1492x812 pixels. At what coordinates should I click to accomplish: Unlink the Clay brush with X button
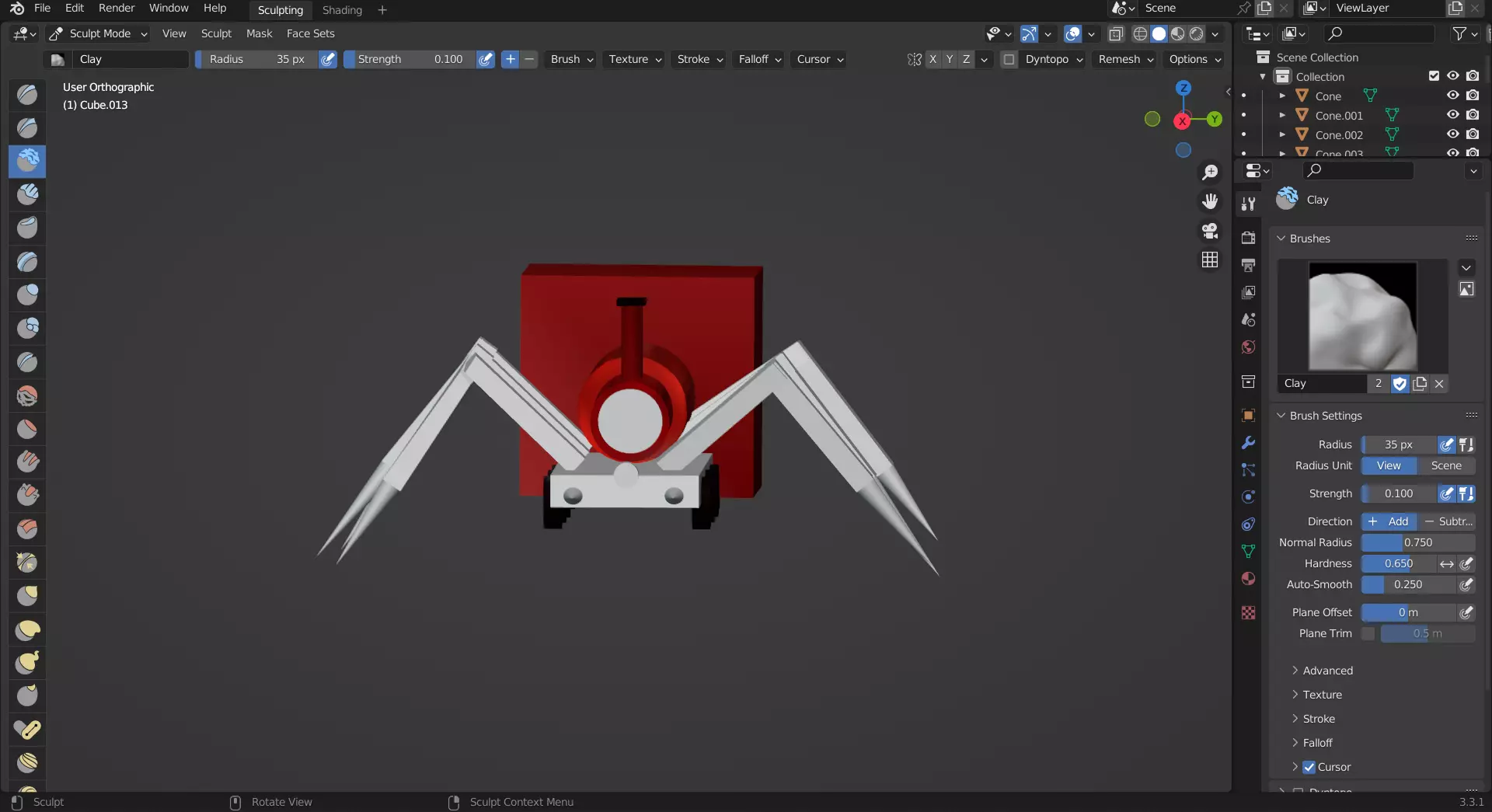(1439, 384)
